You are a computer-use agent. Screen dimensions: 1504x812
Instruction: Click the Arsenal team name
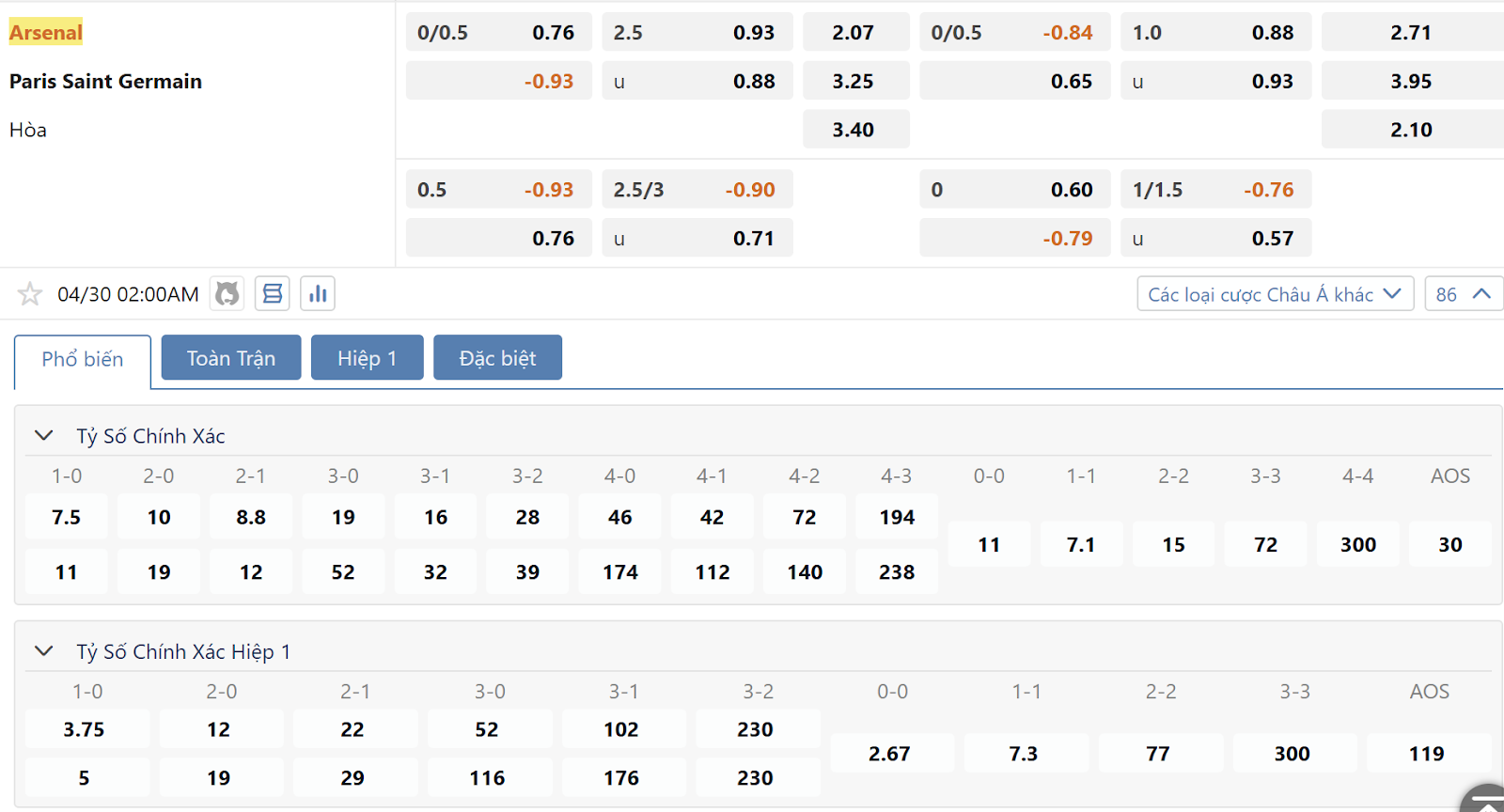coord(46,32)
